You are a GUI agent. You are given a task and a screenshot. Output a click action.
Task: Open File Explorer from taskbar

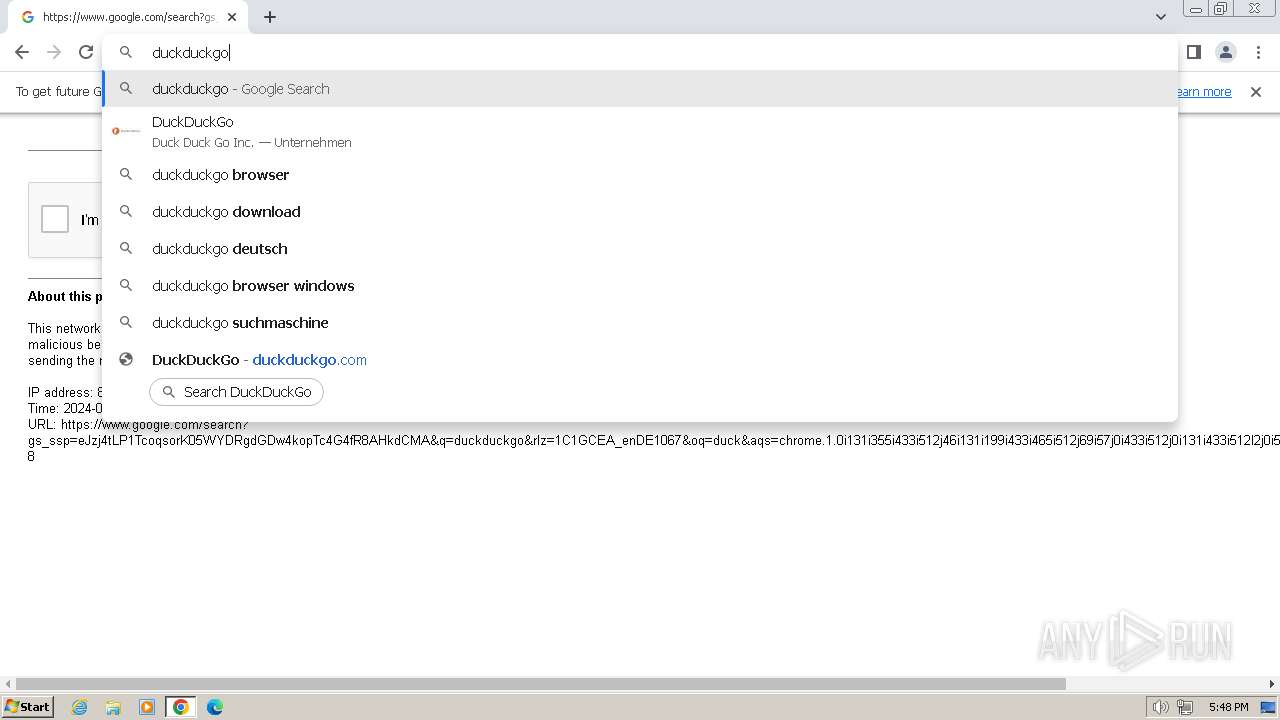click(x=113, y=707)
